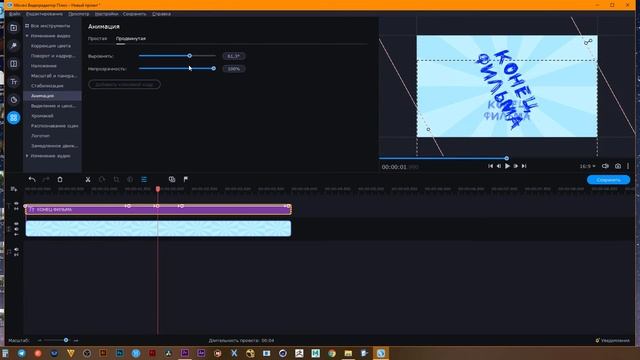The width and height of the screenshot is (640, 360).
Task: Open the Коррекция цвета tool
Action: coord(51,46)
